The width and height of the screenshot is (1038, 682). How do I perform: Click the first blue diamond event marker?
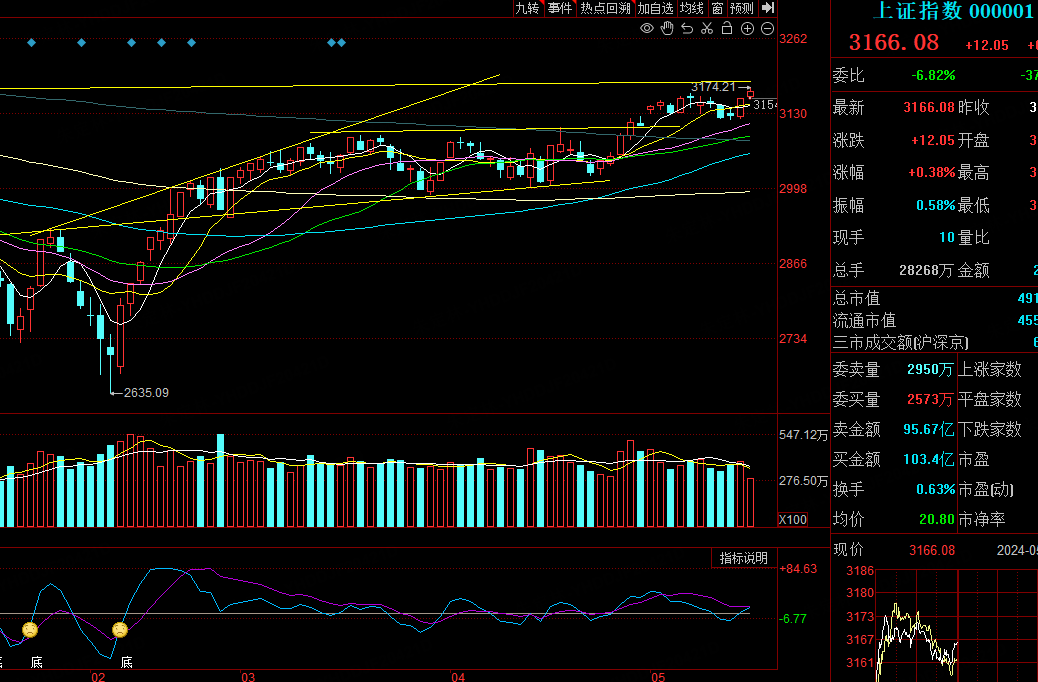coord(32,43)
